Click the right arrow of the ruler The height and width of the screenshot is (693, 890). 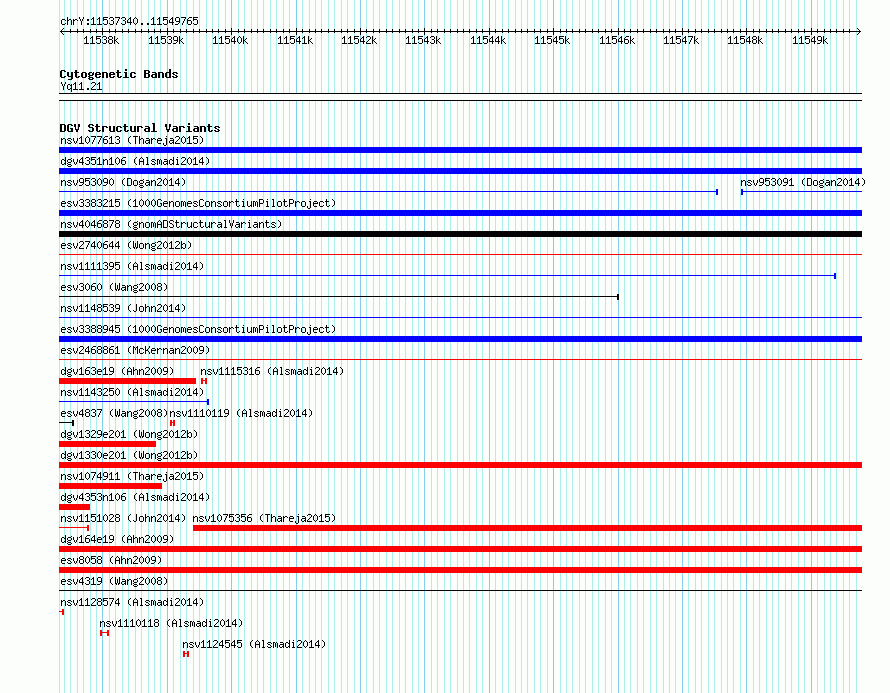point(859,31)
